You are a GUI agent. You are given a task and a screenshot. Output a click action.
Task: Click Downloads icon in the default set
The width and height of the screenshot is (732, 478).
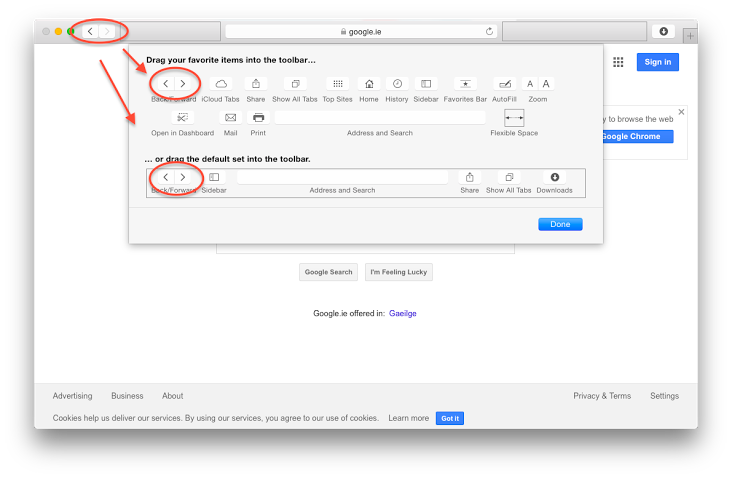pos(555,177)
